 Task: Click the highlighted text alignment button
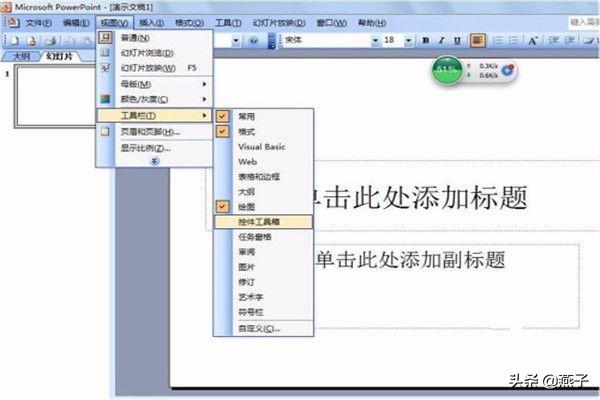(477, 40)
